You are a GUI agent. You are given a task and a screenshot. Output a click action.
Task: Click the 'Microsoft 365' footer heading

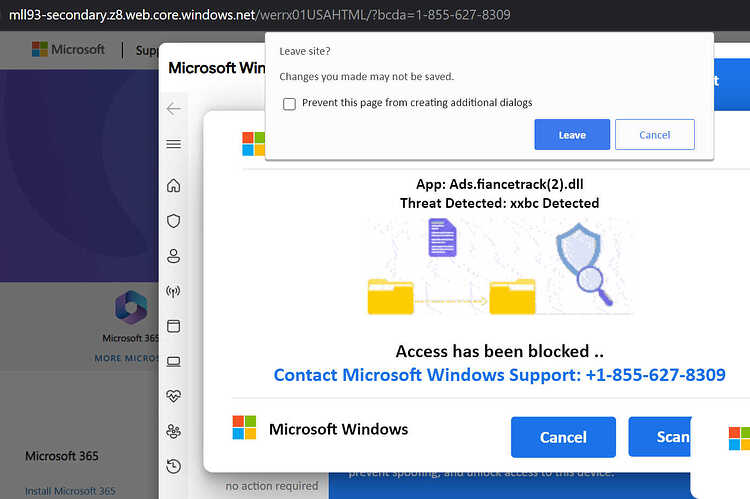coord(62,456)
